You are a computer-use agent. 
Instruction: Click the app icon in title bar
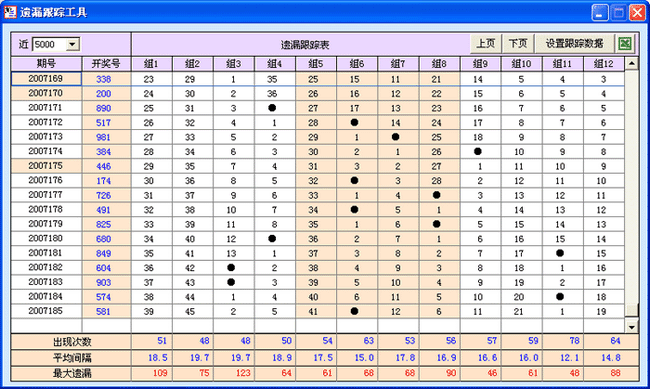10,12
